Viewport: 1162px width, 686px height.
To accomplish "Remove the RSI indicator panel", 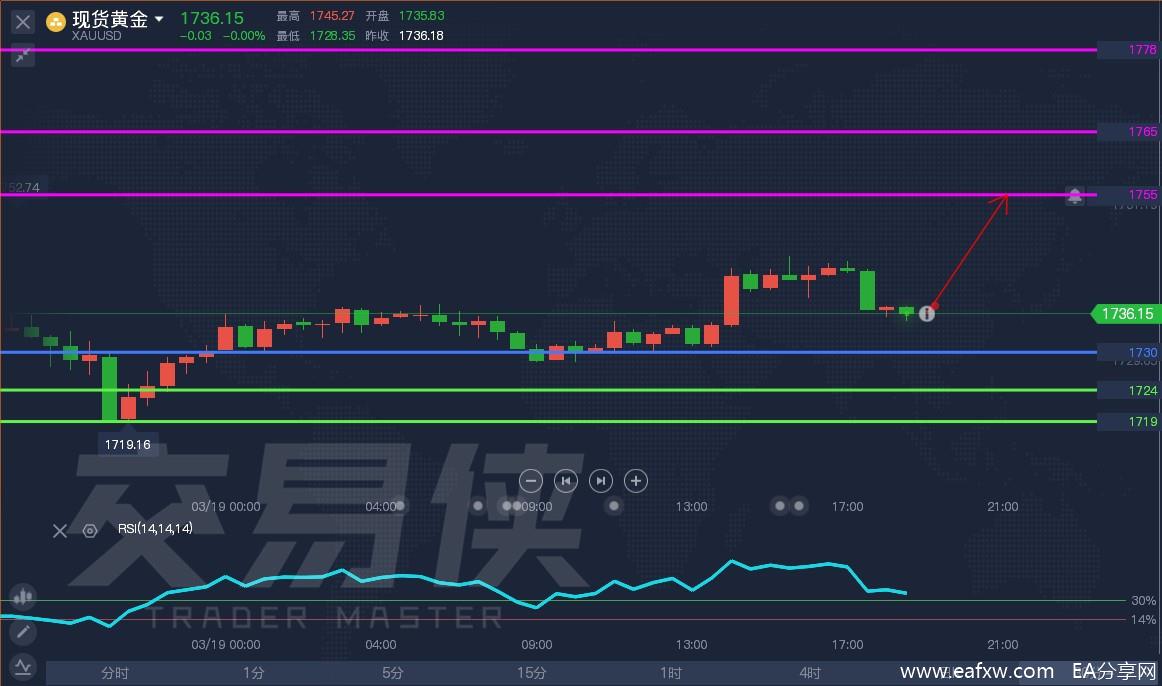I will point(60,530).
